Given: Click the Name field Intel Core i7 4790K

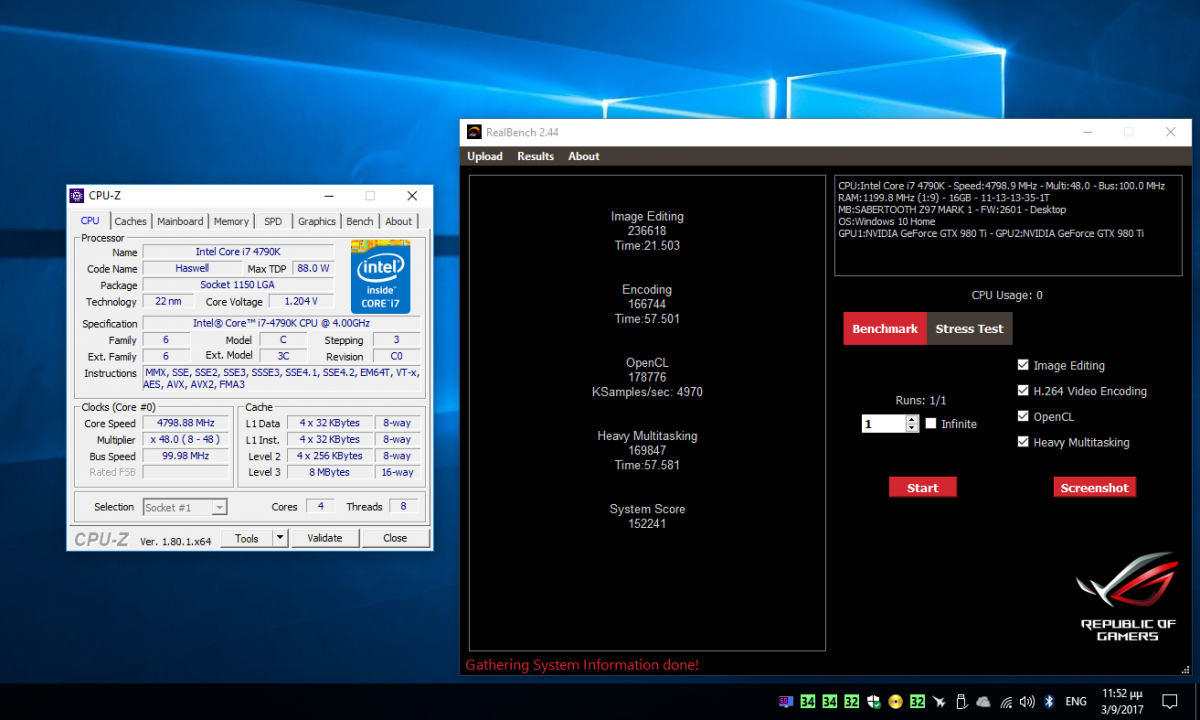Looking at the screenshot, I should (238, 252).
